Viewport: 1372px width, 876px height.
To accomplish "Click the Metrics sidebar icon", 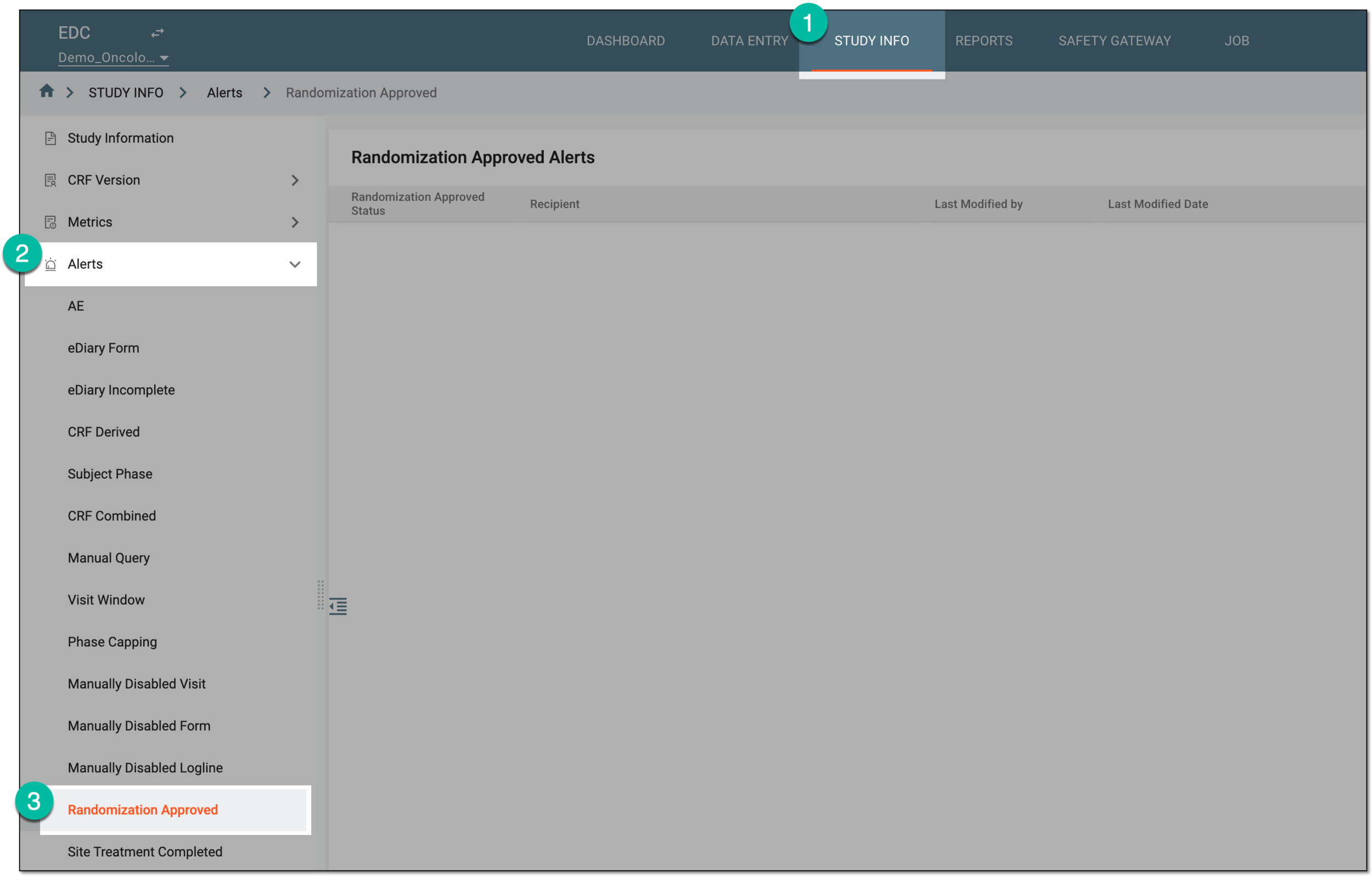I will (x=50, y=222).
